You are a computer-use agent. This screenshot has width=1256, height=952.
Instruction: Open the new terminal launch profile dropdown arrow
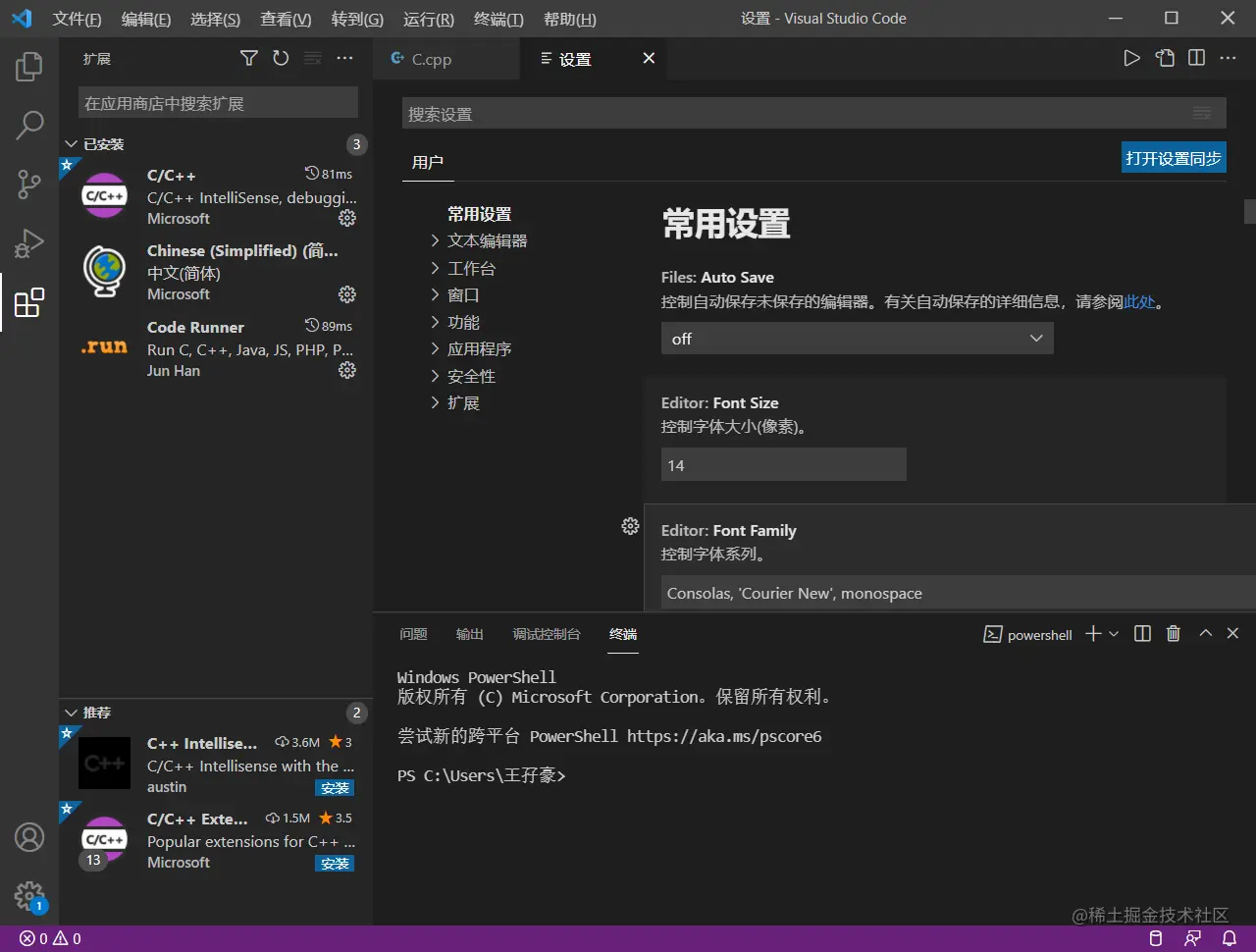(1114, 634)
